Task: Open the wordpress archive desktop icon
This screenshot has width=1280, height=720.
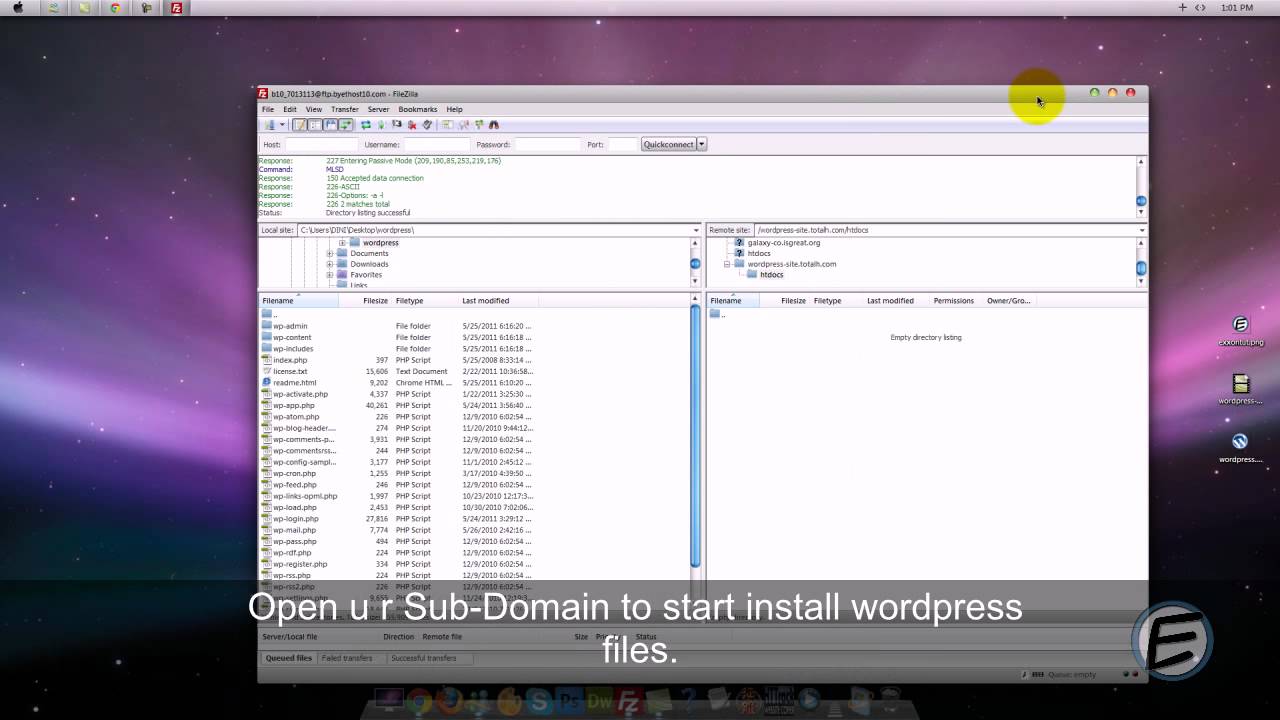Action: [1240, 389]
